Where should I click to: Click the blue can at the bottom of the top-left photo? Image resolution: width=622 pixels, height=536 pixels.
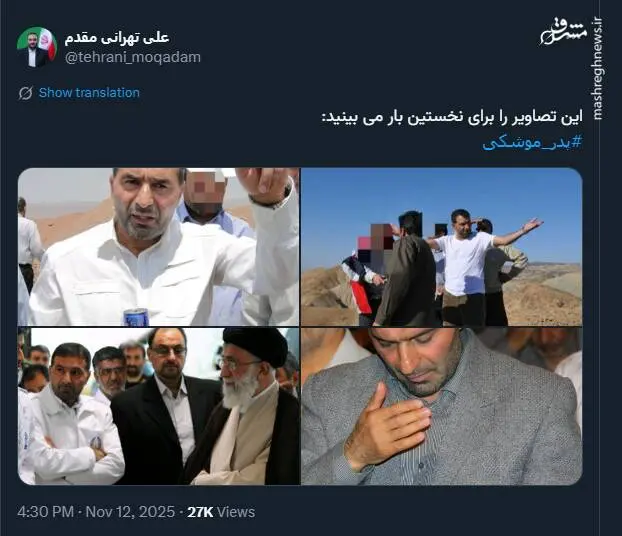click(x=136, y=317)
